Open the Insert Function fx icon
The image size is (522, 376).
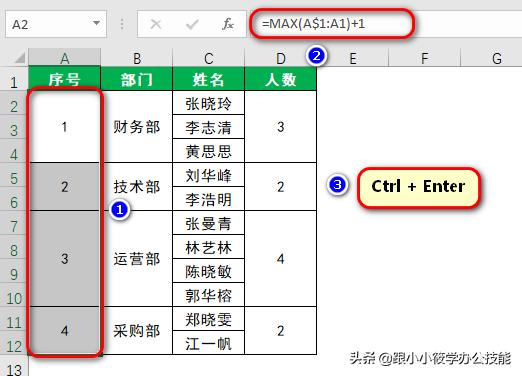228,24
